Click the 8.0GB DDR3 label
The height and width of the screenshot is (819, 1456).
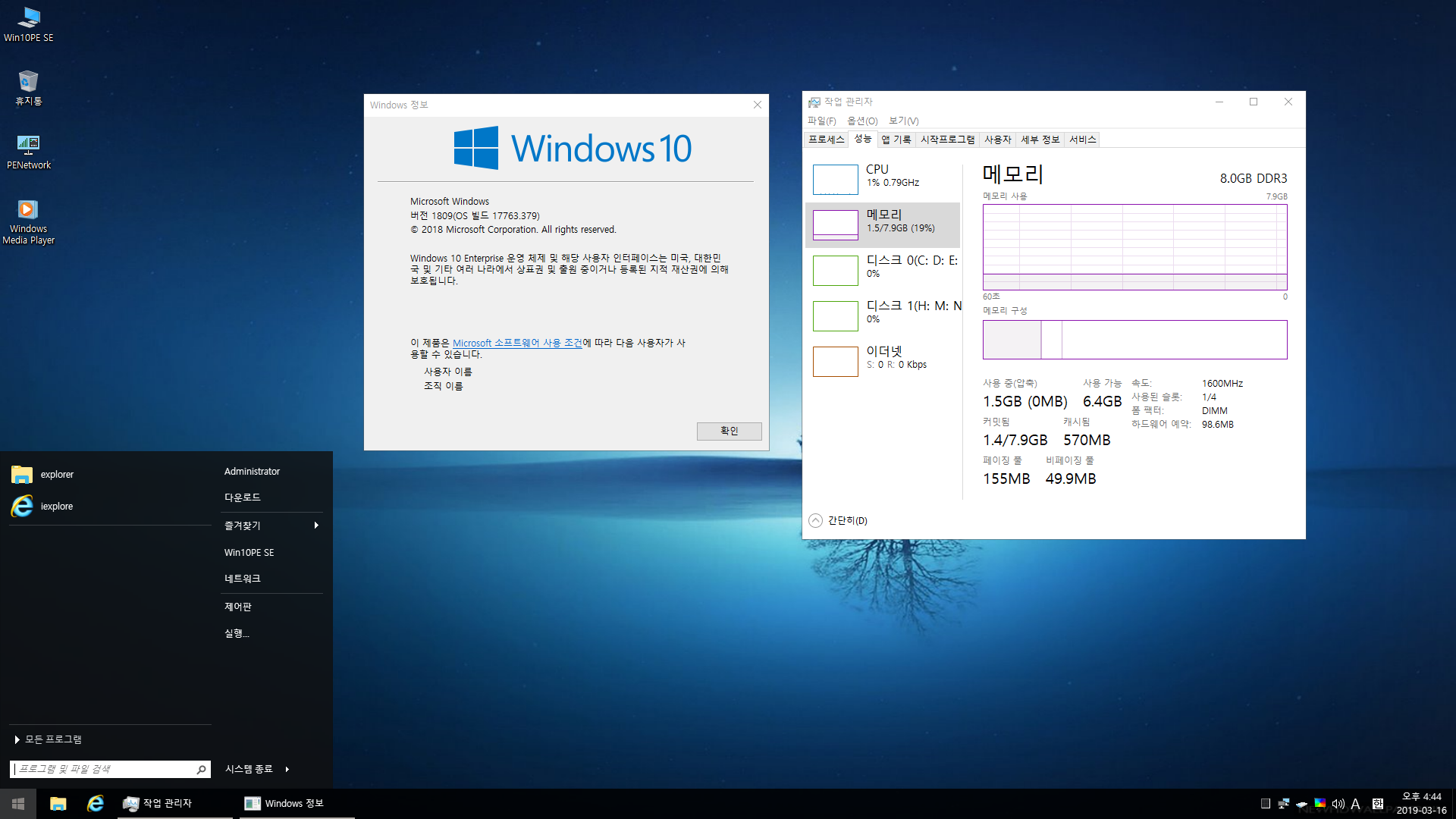coord(1253,178)
